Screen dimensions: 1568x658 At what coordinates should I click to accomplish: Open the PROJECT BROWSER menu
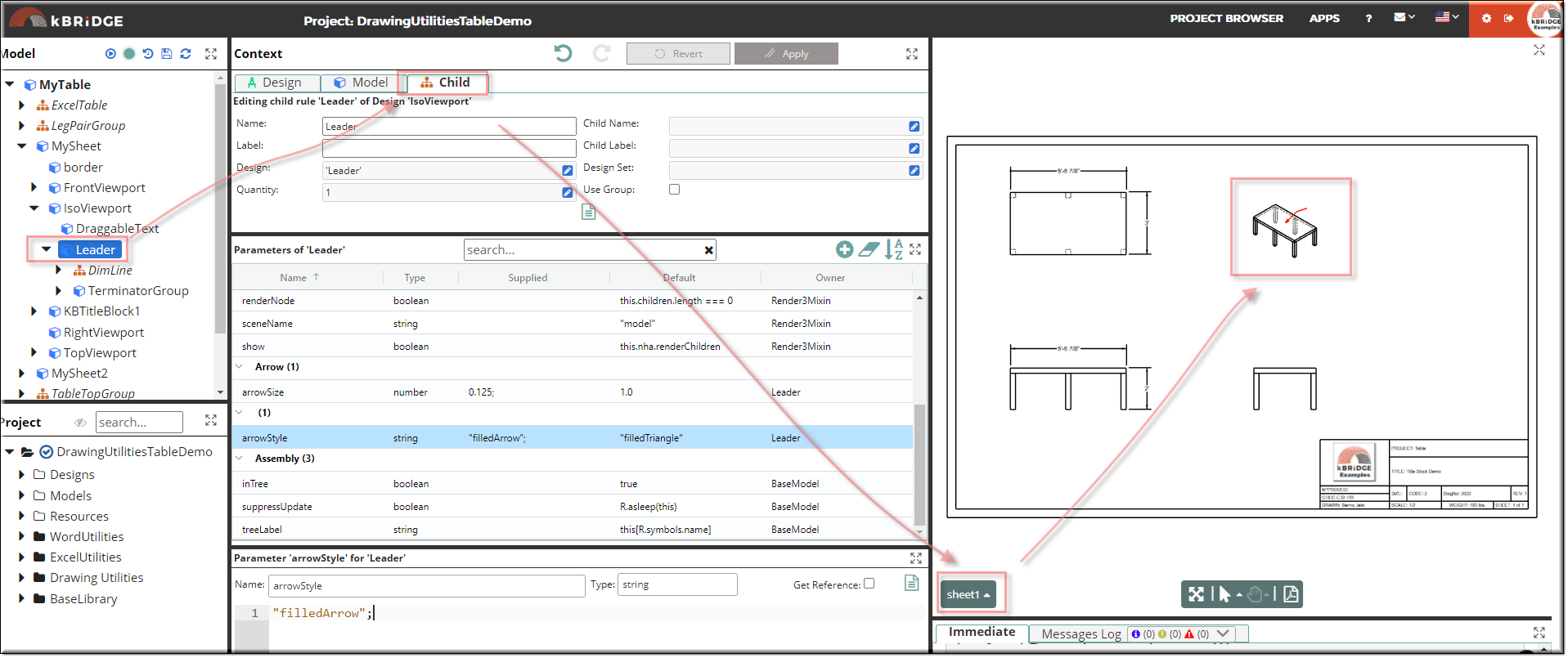pos(1226,18)
